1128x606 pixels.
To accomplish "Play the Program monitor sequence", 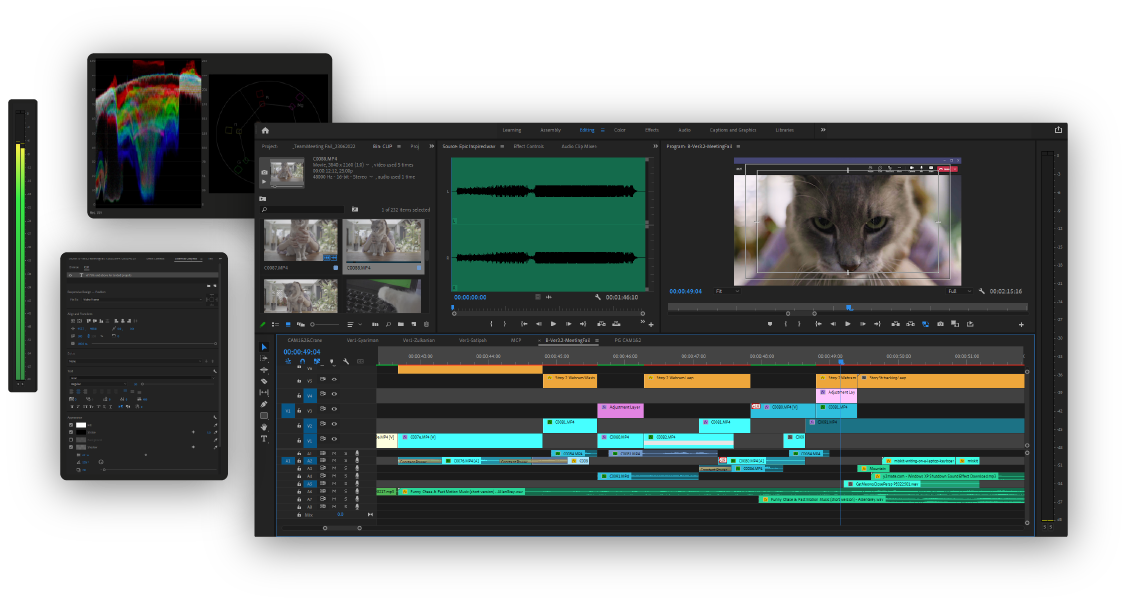I will pos(847,324).
